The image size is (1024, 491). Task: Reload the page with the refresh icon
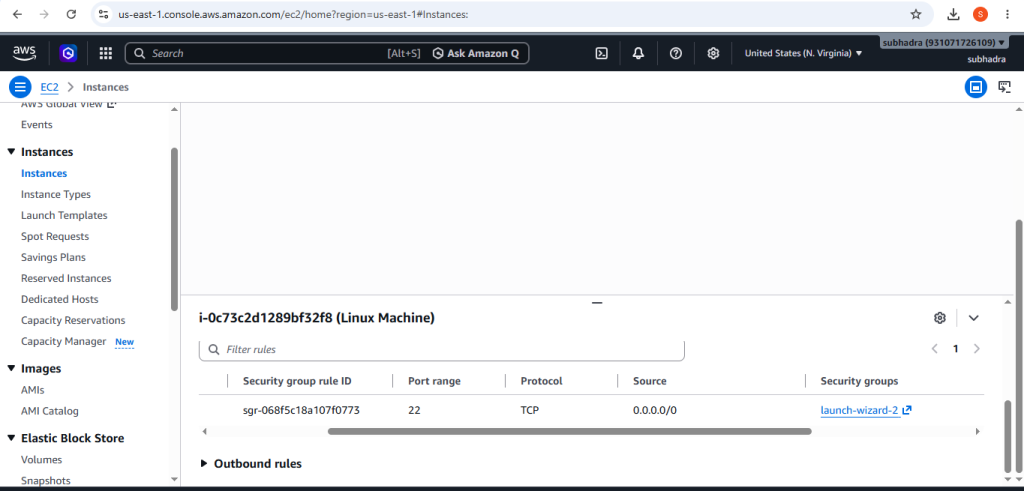pyautogui.click(x=71, y=14)
